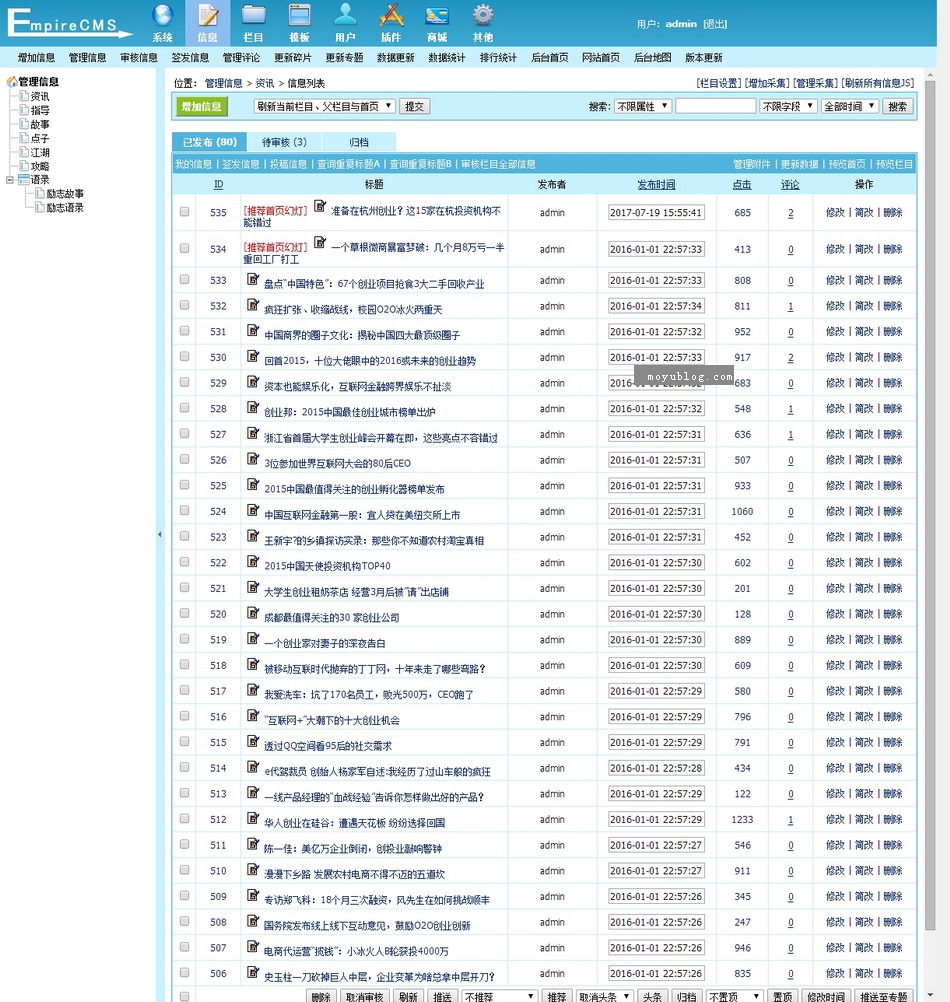Click the 搜索 button
Image resolution: width=950 pixels, height=1002 pixels.
898,106
